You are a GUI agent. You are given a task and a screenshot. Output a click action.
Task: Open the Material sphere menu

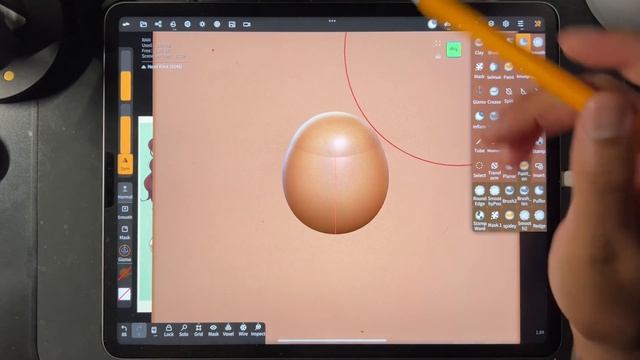point(187,24)
